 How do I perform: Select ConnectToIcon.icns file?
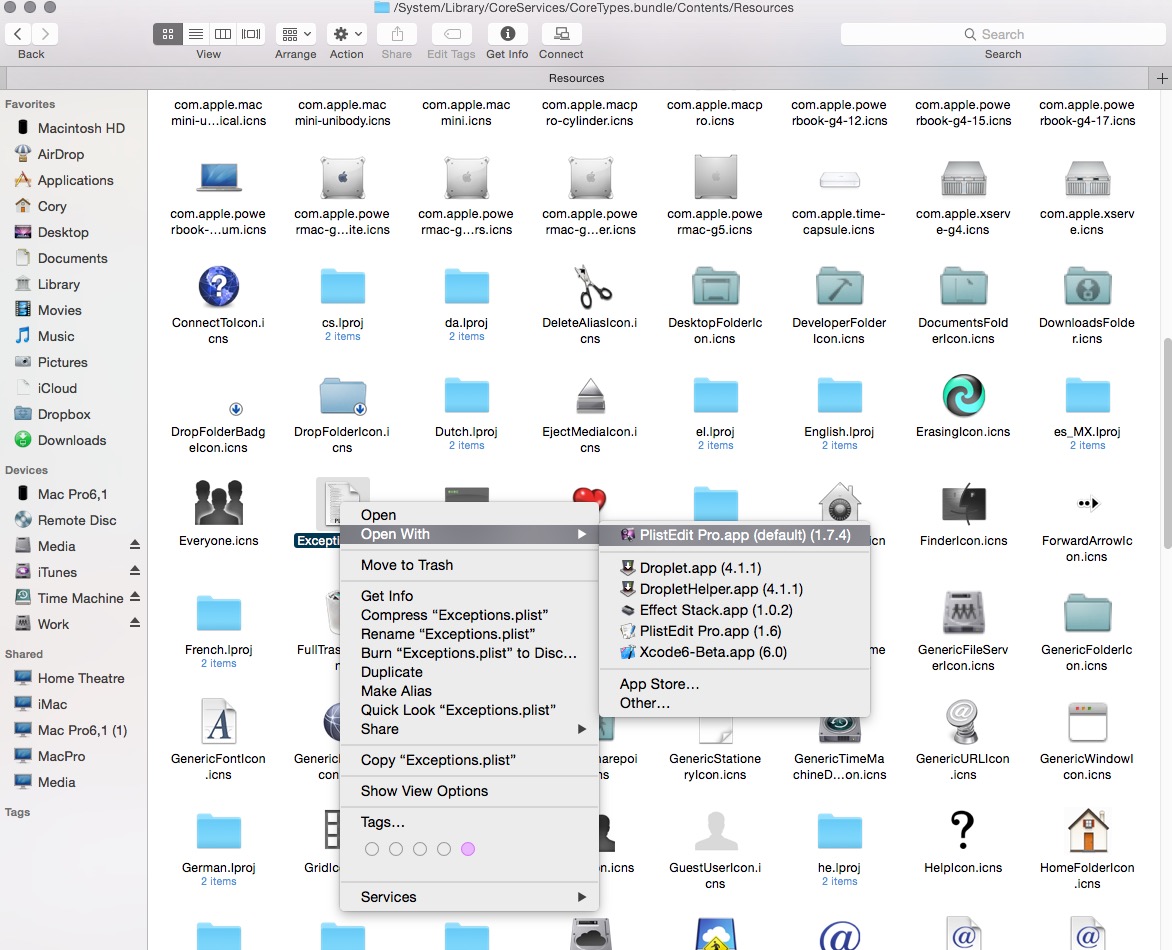tap(218, 286)
